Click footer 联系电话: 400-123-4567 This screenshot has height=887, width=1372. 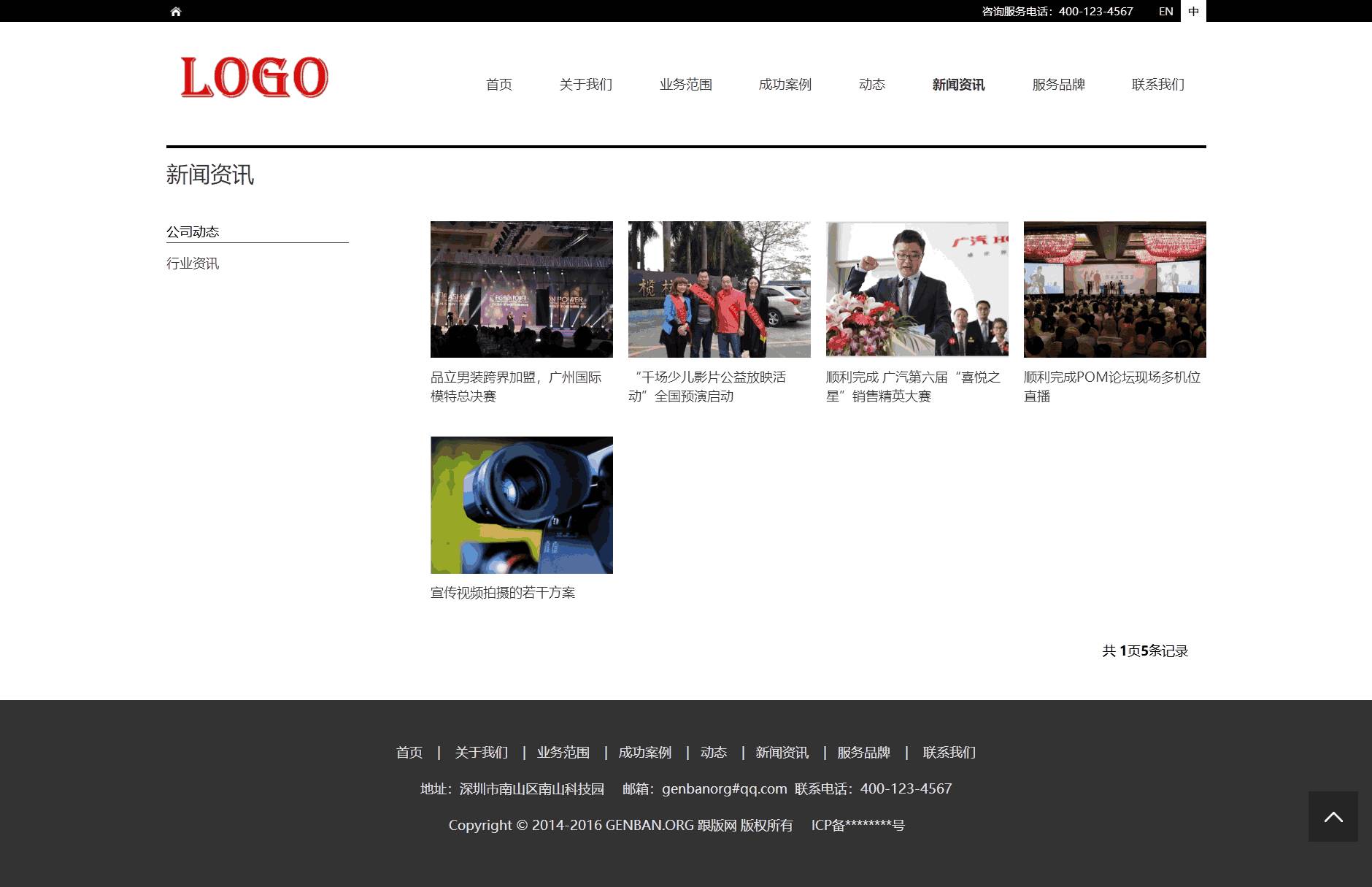click(x=874, y=789)
